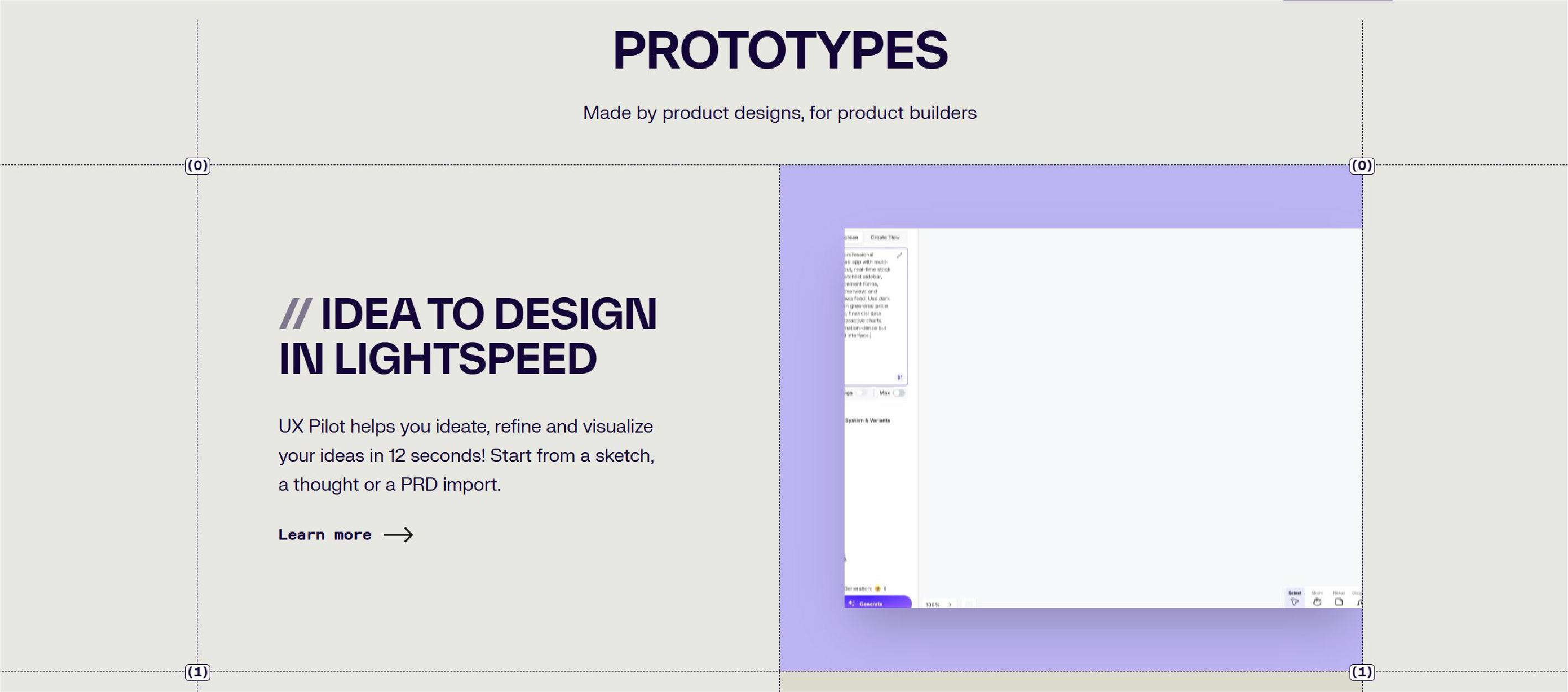Open the 100% zoom dropdown
Image resolution: width=1568 pixels, height=692 pixels.
938,605
